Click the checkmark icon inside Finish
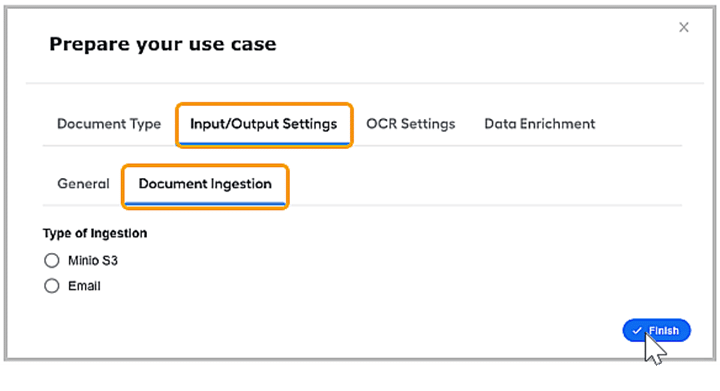This screenshot has width=720, height=391. pos(637,330)
